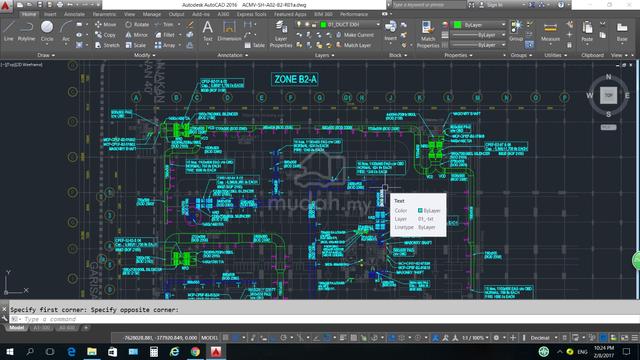Viewport: 640px width, 360px height.
Task: Click the Make Current layer button
Action: click(355, 35)
